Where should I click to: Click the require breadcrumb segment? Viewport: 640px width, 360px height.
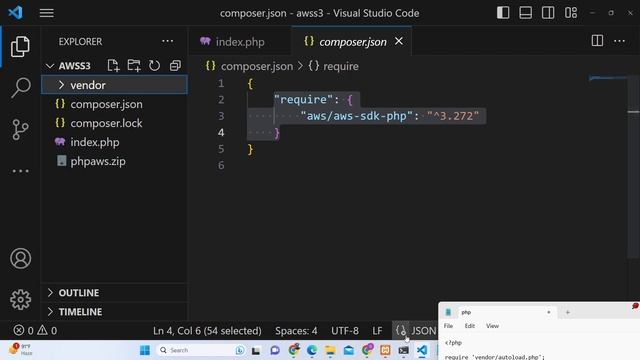pos(333,66)
